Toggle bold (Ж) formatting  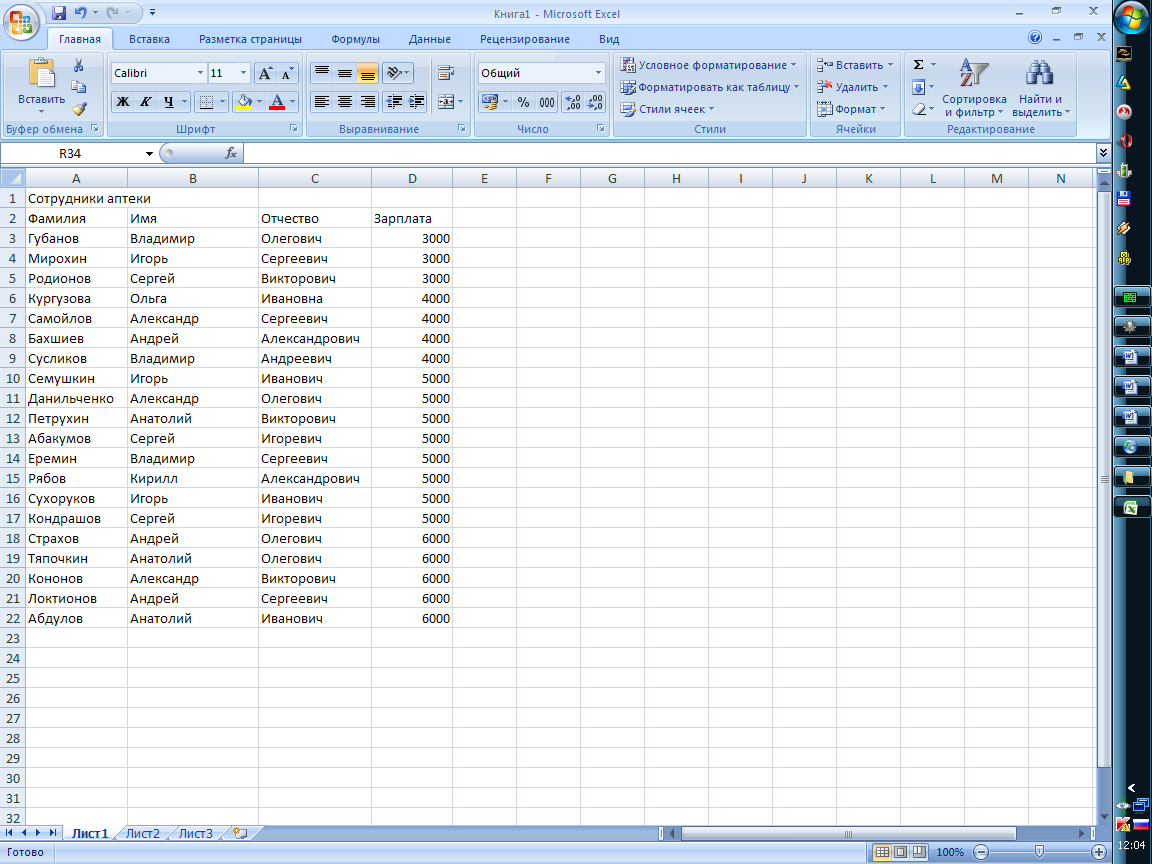123,102
